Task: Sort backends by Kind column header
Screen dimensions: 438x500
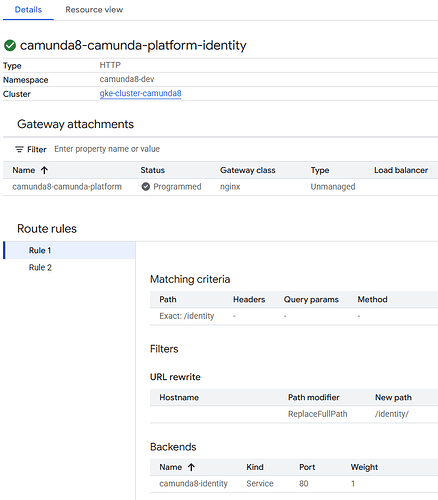Action: coord(255,467)
